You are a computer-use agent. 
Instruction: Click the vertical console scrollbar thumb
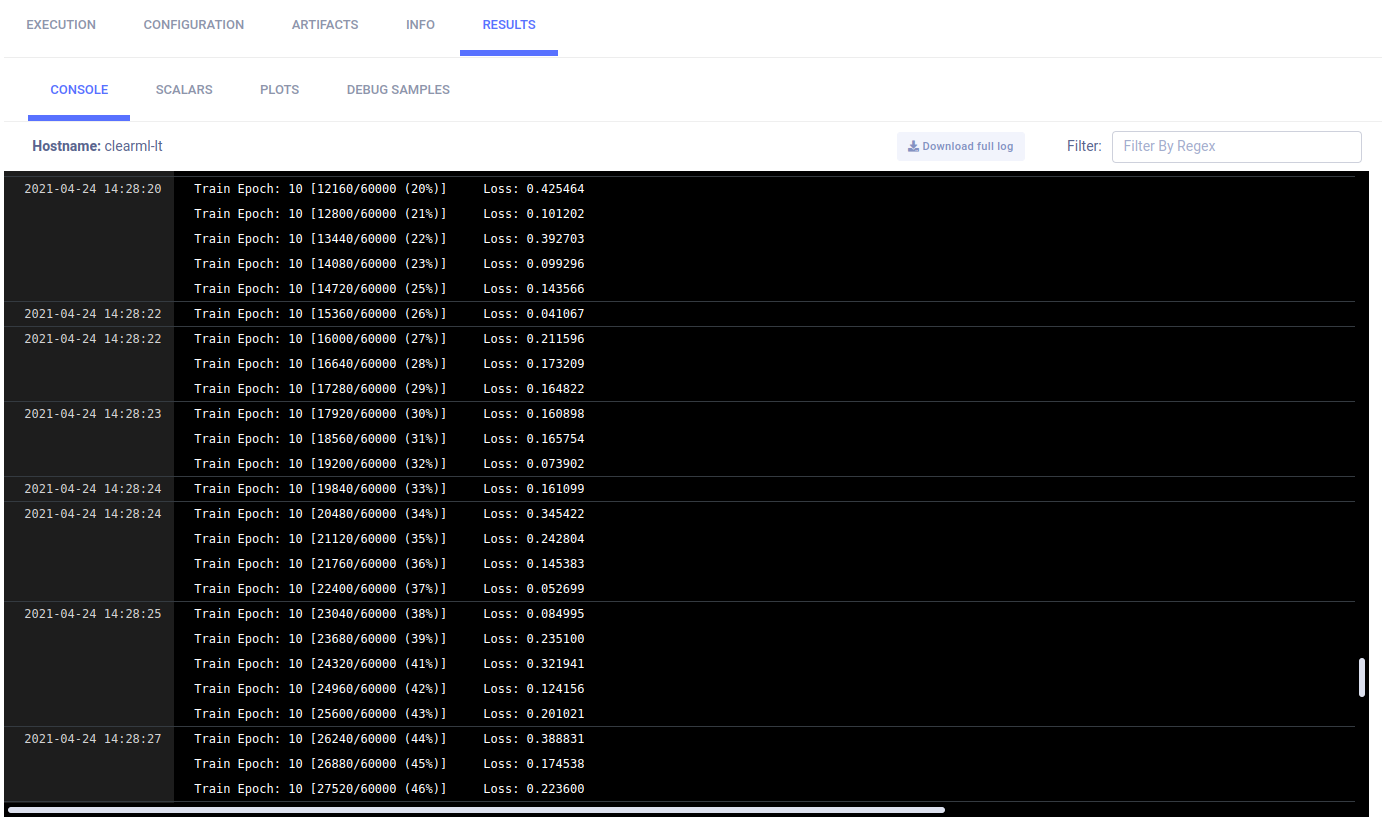click(1361, 677)
